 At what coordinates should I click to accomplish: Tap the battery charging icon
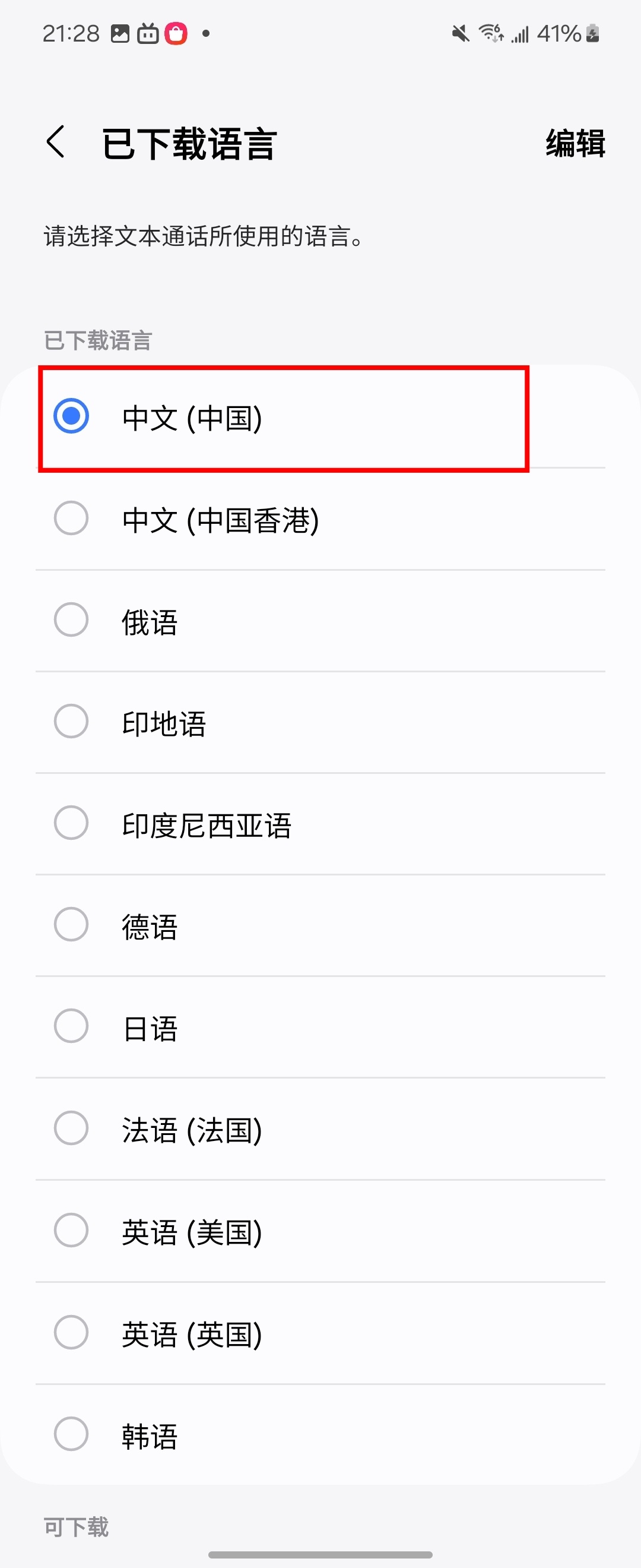593,33
